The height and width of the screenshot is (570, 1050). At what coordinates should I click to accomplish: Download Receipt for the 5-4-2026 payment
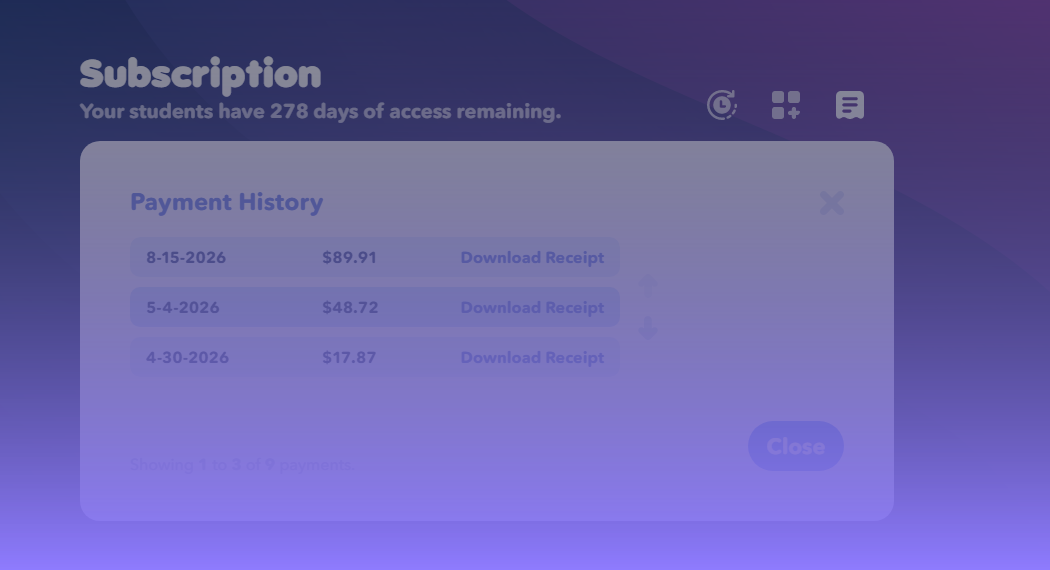(532, 307)
